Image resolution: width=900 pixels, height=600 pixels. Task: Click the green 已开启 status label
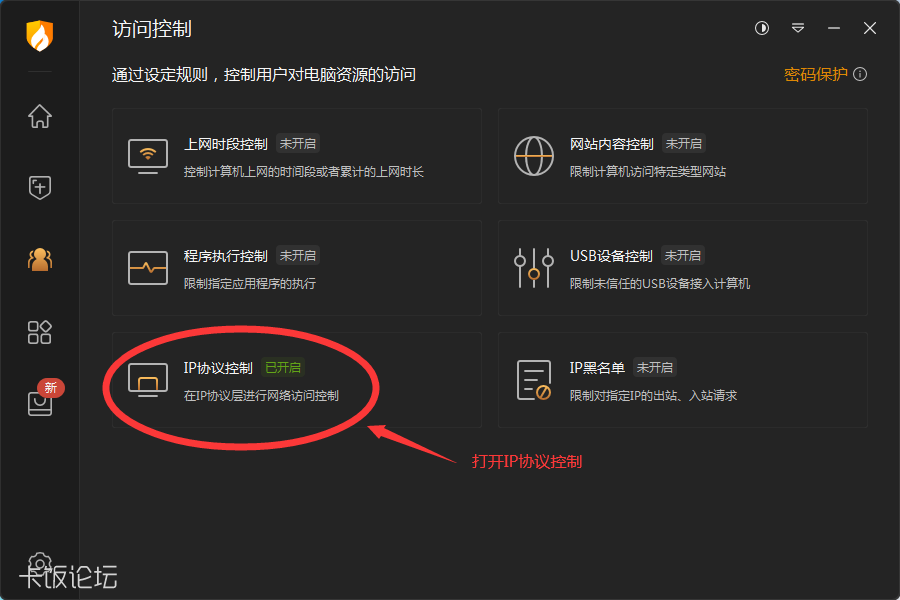point(283,367)
